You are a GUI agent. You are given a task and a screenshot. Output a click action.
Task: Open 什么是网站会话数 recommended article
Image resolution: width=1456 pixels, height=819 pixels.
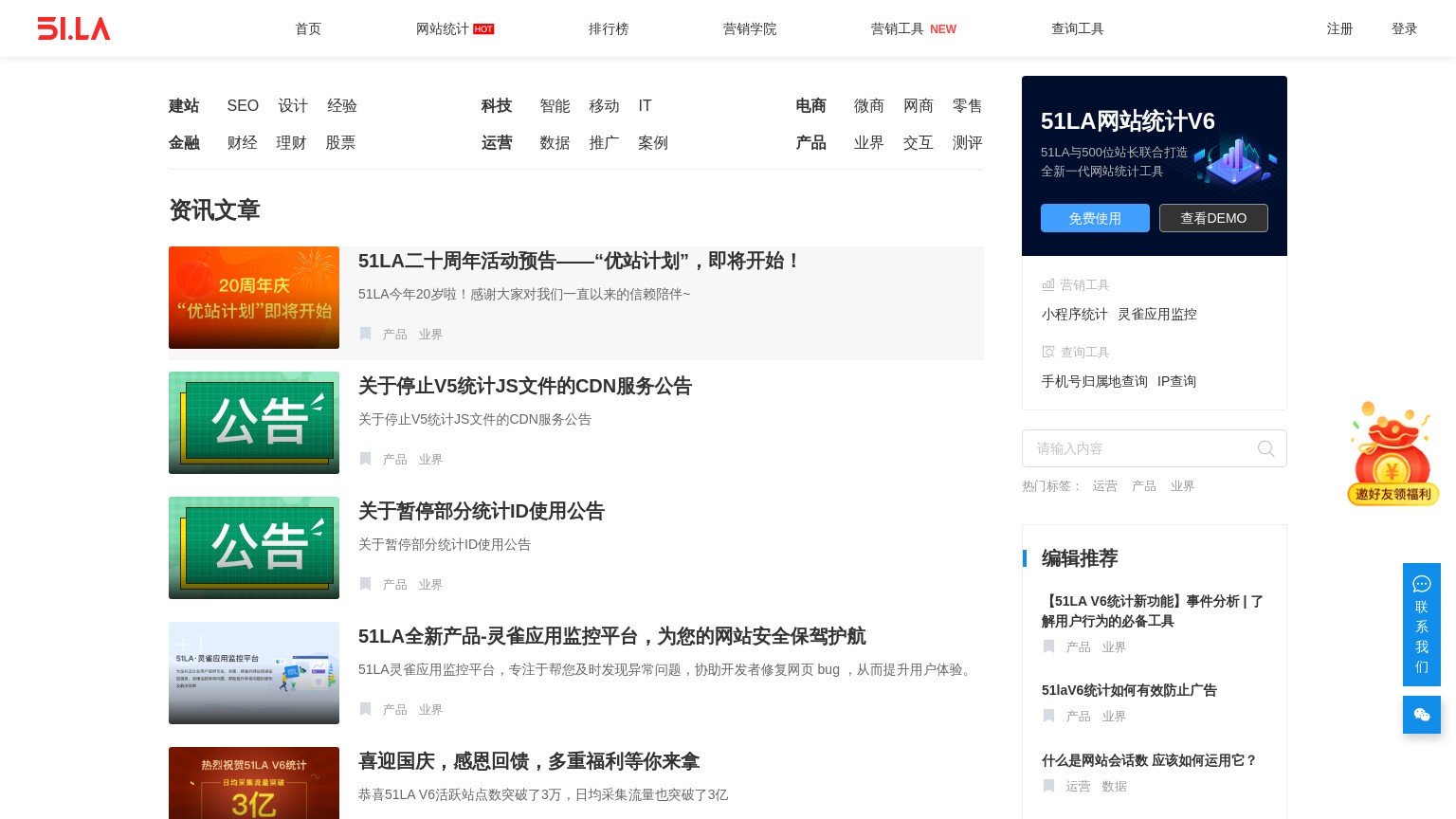1149,760
